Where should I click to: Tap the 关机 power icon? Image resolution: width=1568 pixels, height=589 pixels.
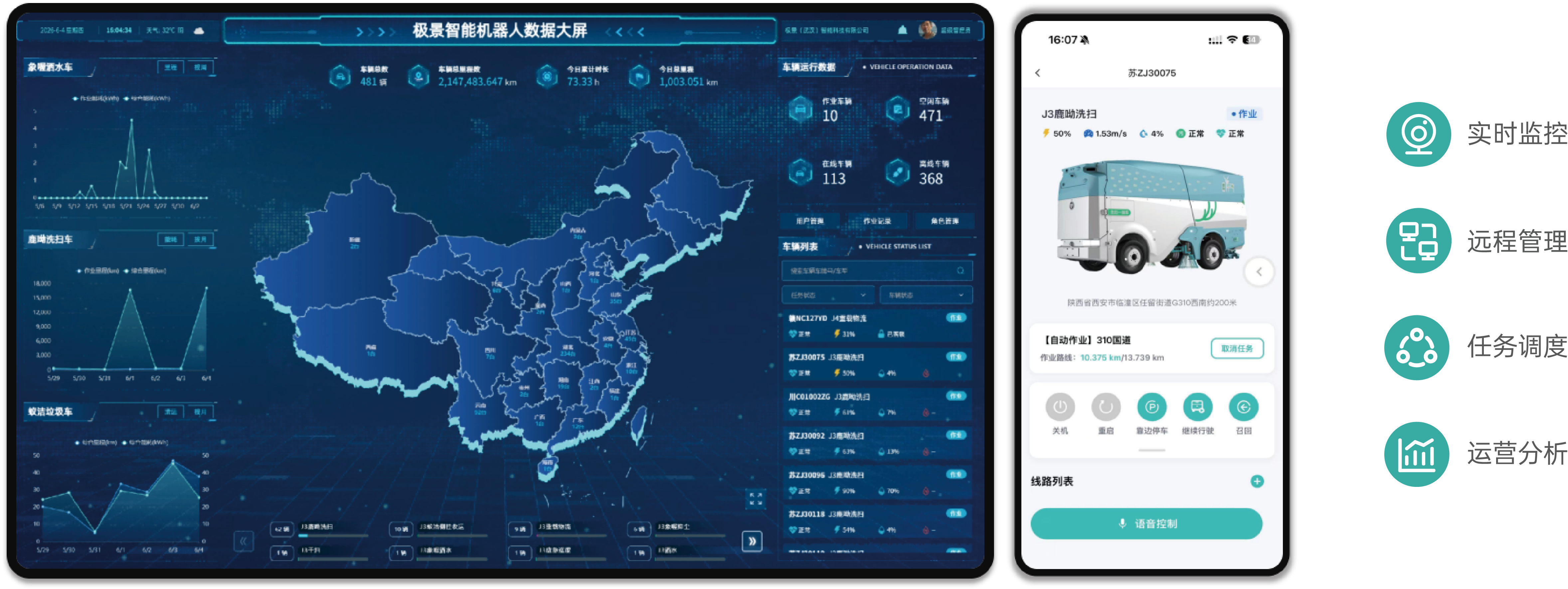point(1060,407)
